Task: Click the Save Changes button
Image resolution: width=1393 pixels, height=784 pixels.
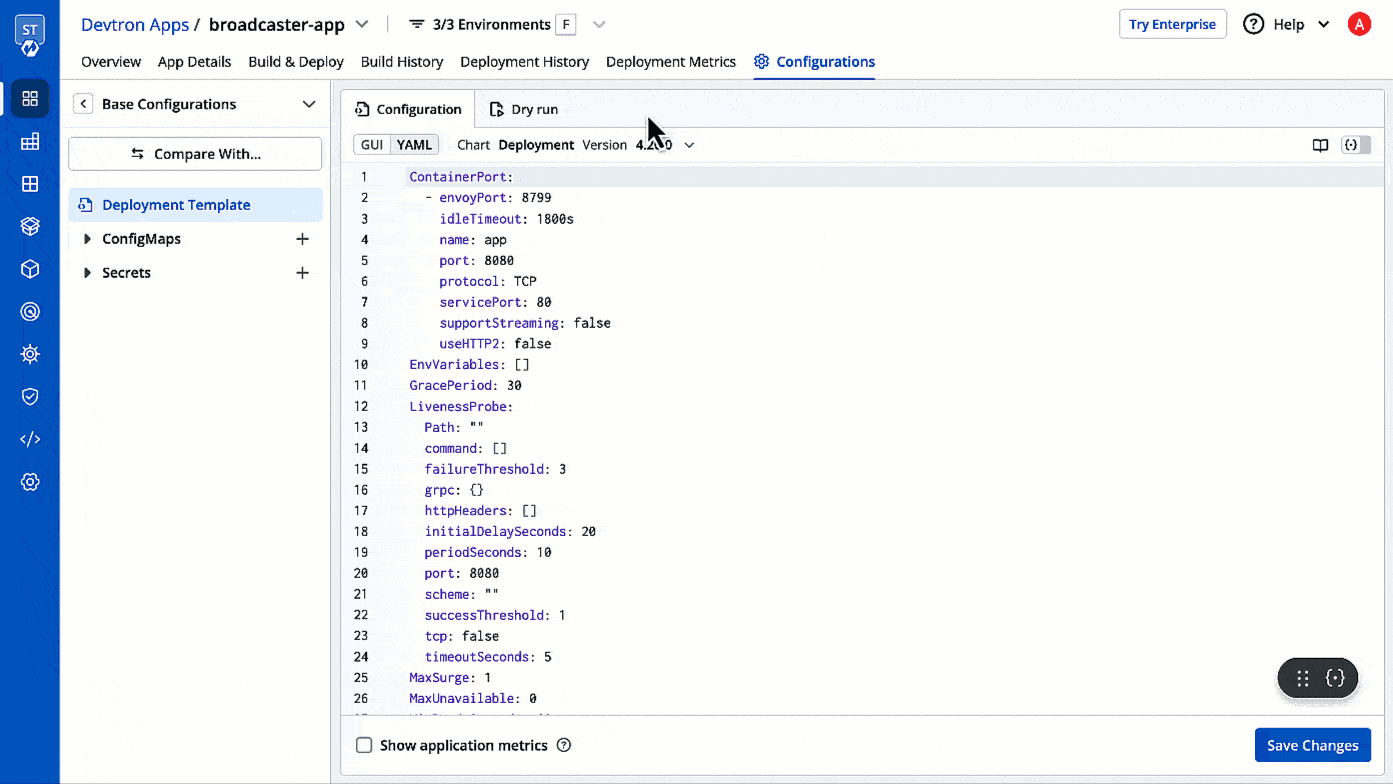Action: (1312, 745)
